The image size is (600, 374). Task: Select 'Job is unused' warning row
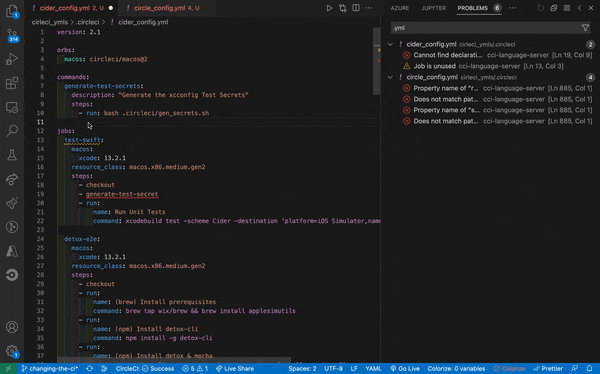pos(492,66)
